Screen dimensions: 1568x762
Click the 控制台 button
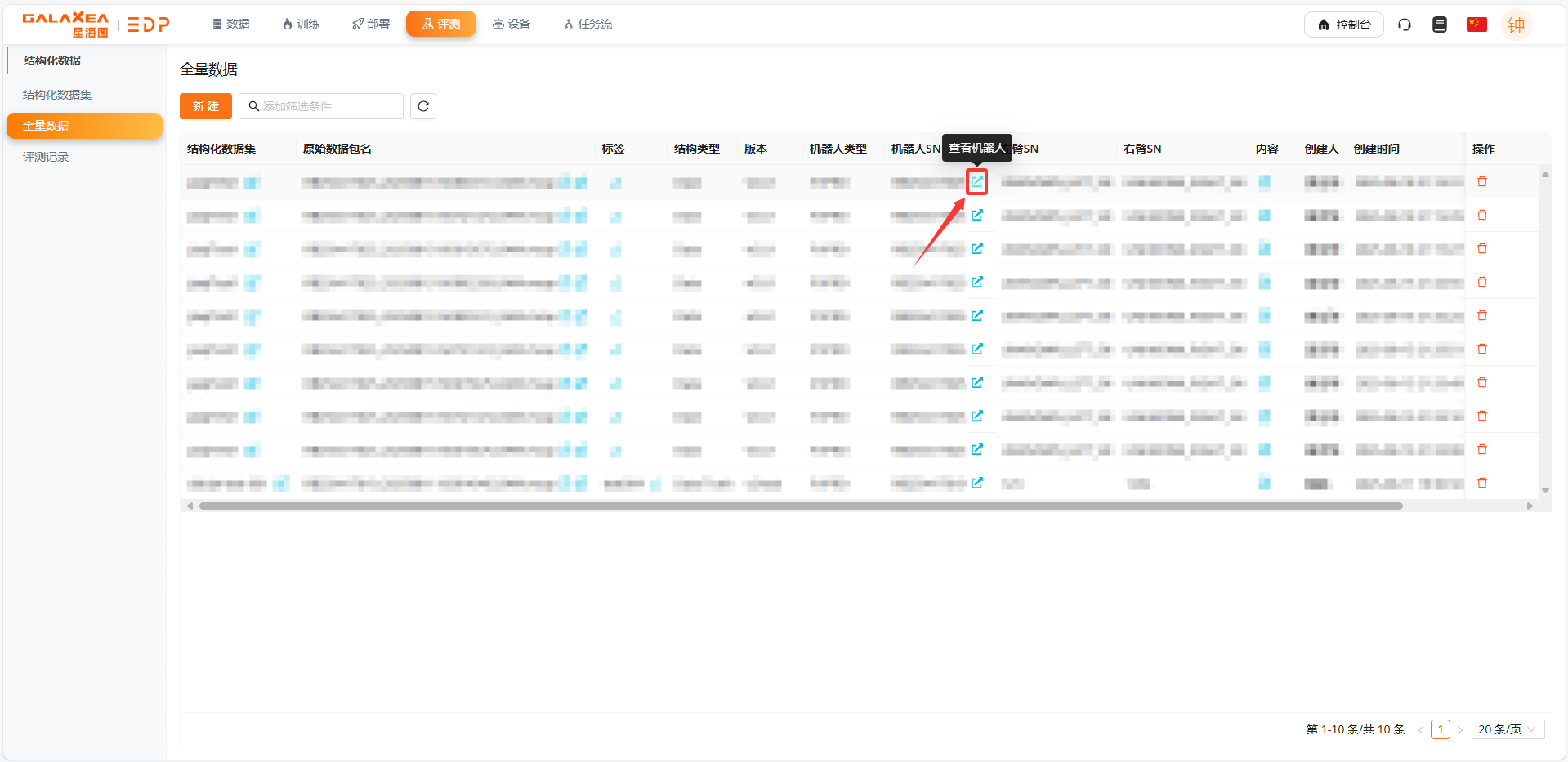point(1343,25)
